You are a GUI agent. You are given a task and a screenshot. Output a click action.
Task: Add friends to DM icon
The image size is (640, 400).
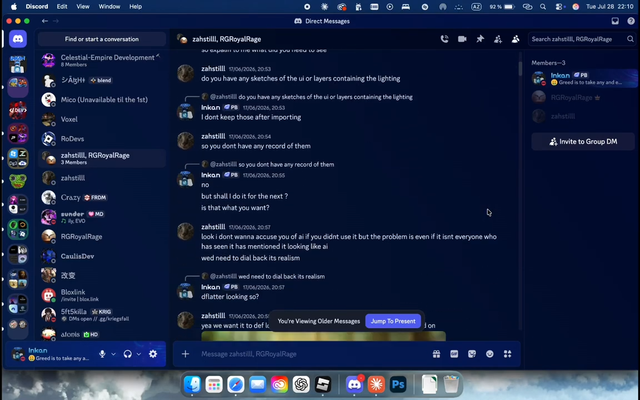click(498, 39)
